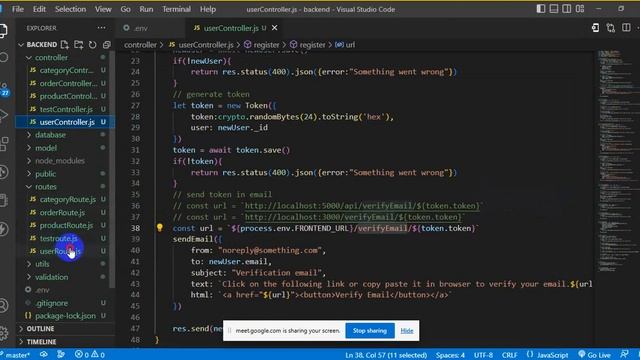Toggle primary side bar layout icon
This screenshot has width=640, height=360.
(x=541, y=9)
